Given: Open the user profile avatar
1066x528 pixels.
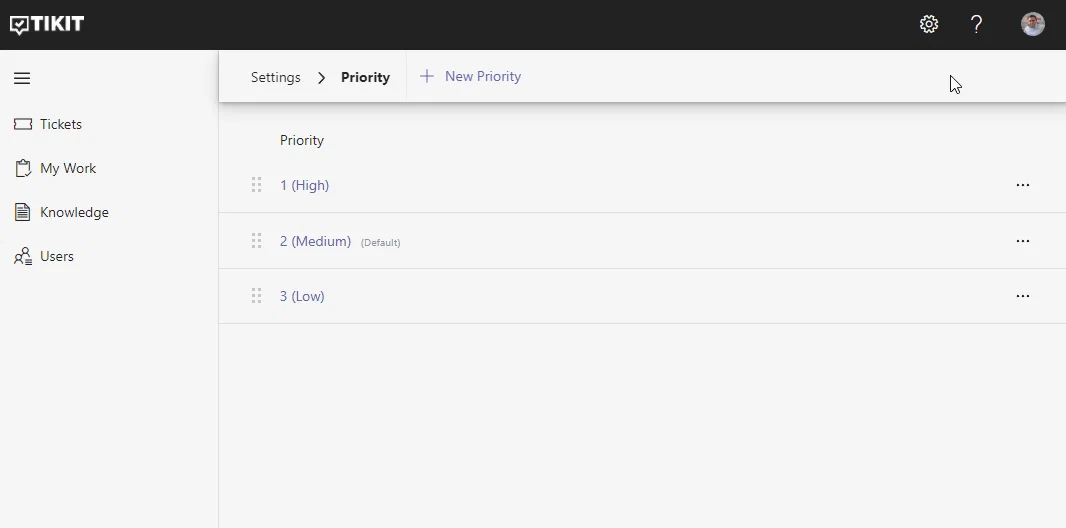Looking at the screenshot, I should point(1033,24).
